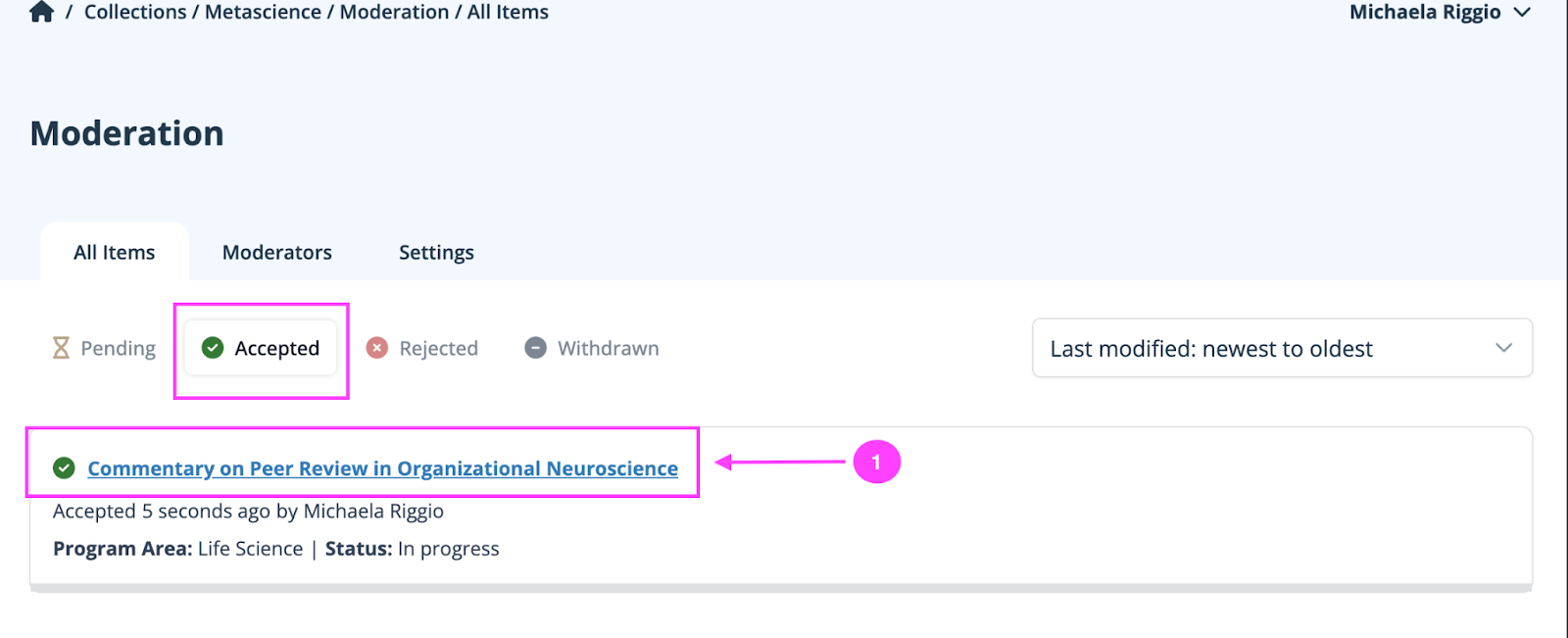The height and width of the screenshot is (638, 1568).
Task: Open the Settings tab
Action: 436,253
